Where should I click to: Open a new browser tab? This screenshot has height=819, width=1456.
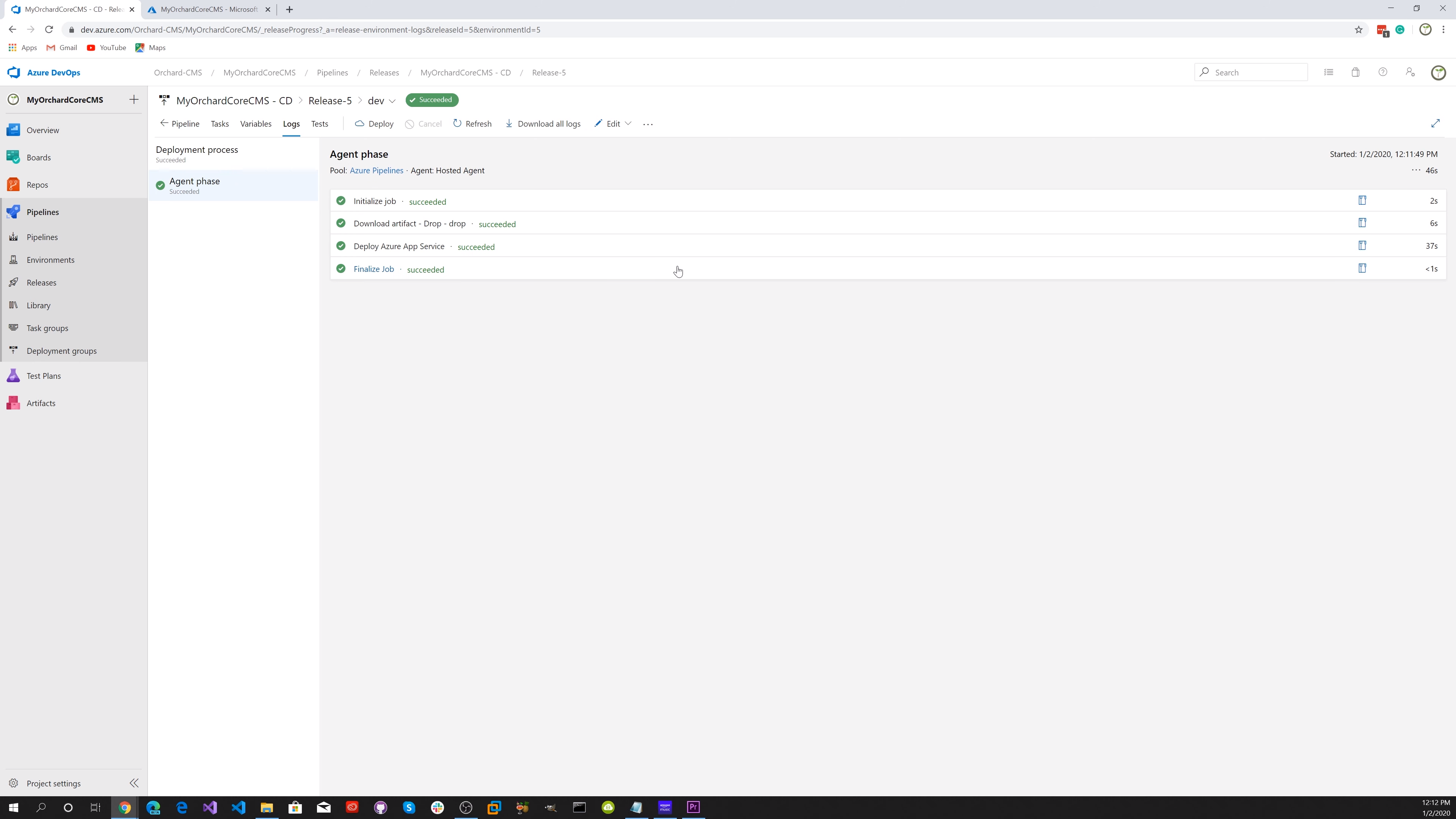(289, 9)
